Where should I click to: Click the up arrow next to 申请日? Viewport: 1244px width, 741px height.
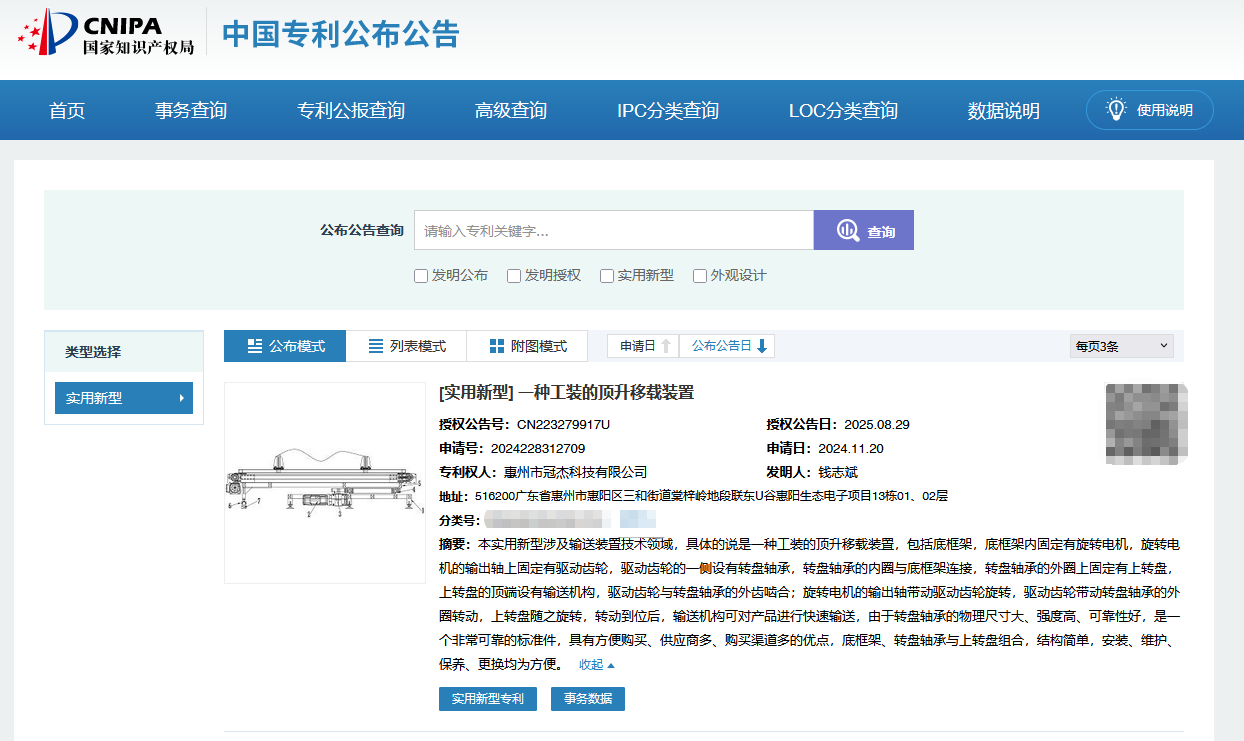click(x=666, y=345)
